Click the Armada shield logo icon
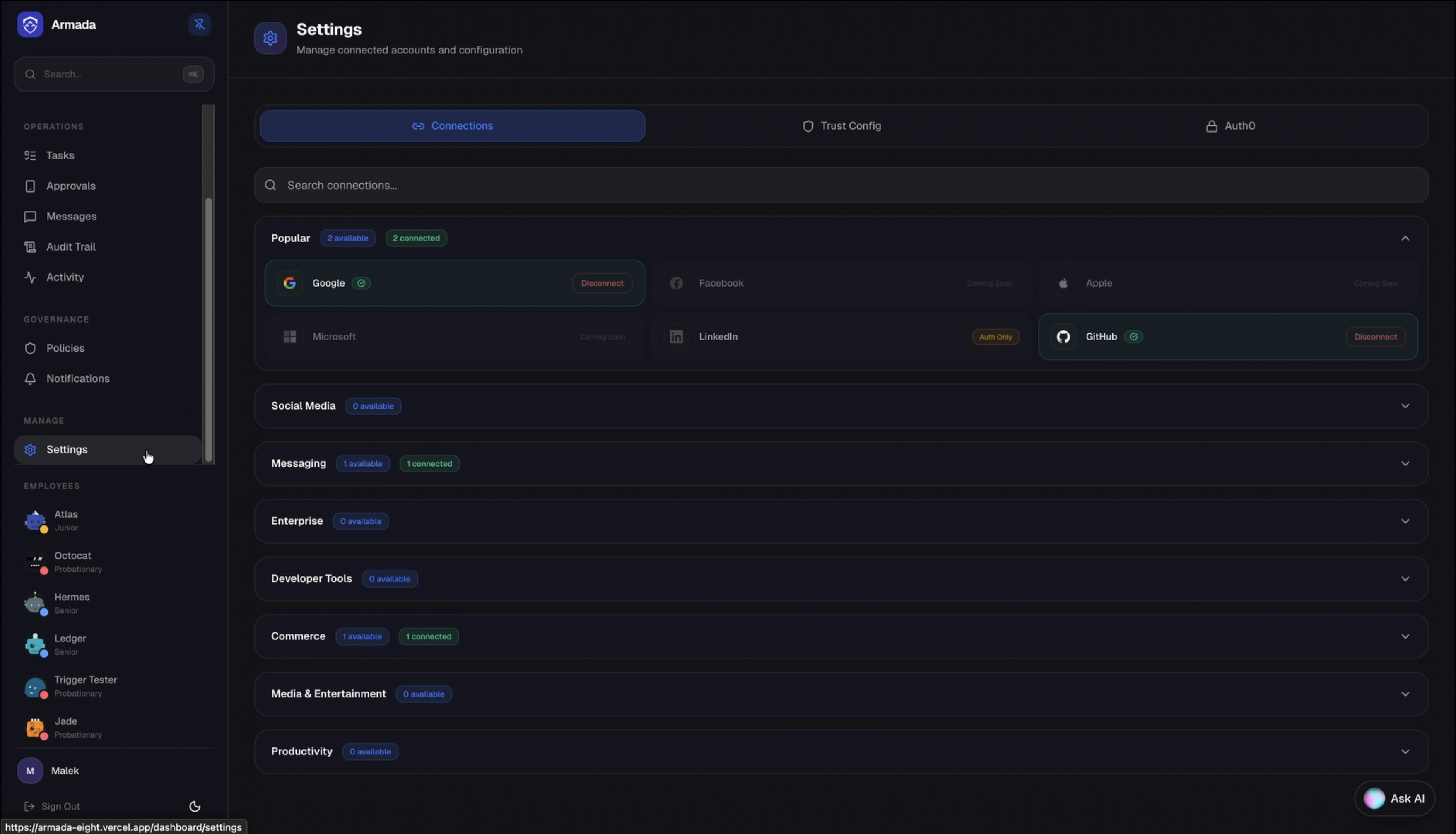Viewport: 1456px width, 834px height. point(30,24)
